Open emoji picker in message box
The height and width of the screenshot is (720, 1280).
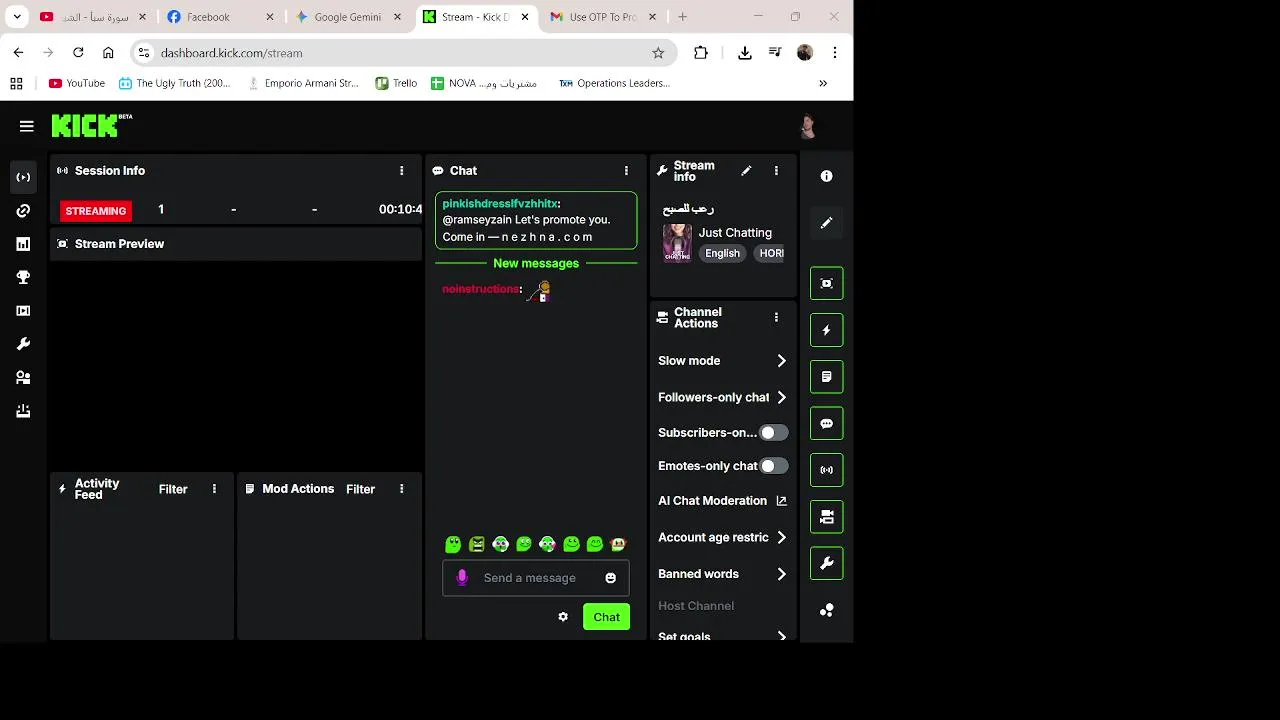610,578
